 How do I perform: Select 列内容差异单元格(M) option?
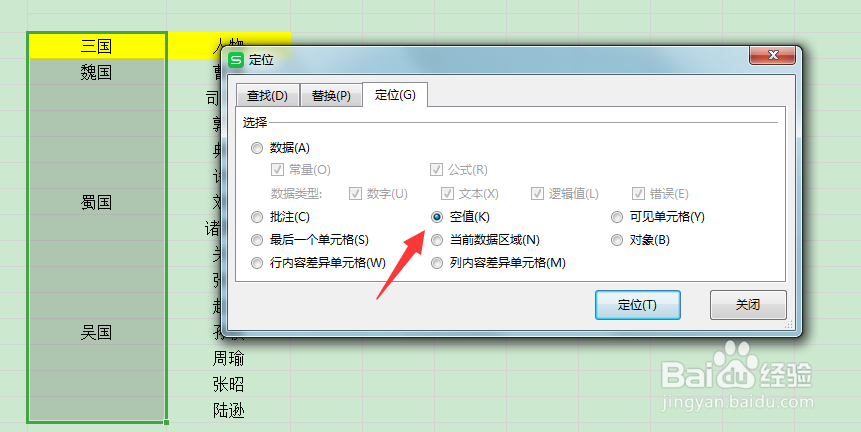tap(437, 263)
